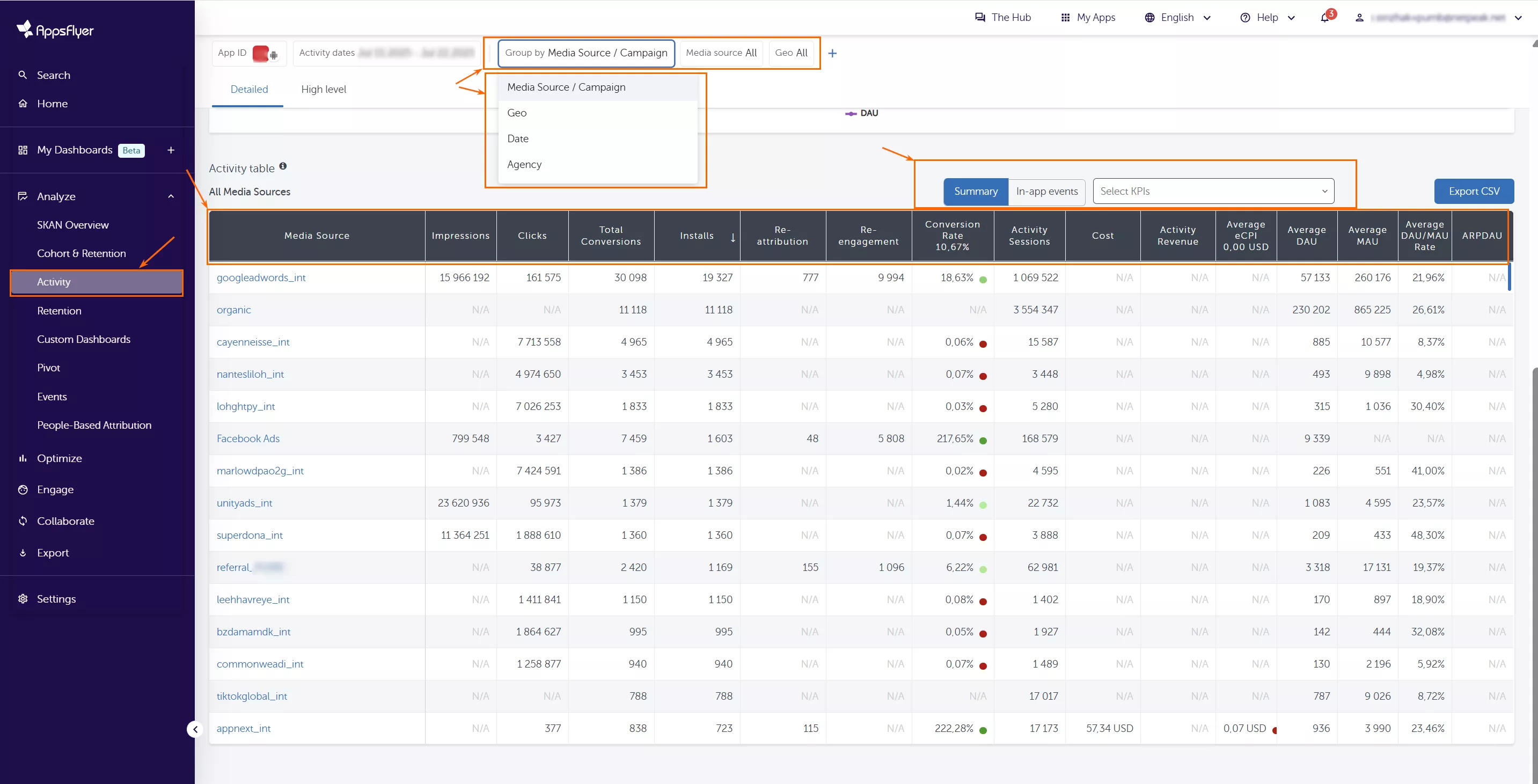Click the DAU legend marker in chart
Viewport: 1538px width, 784px height.
click(x=851, y=113)
